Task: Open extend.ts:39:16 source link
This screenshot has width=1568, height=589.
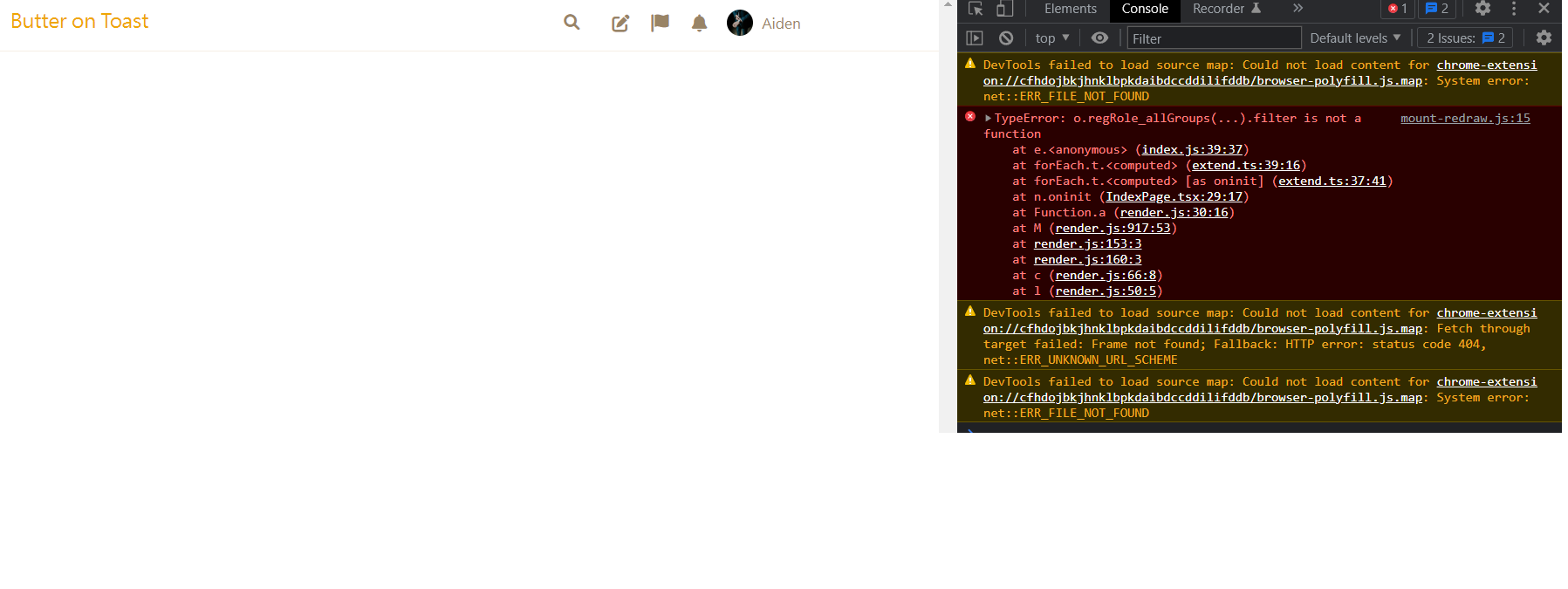Action: coord(1246,166)
